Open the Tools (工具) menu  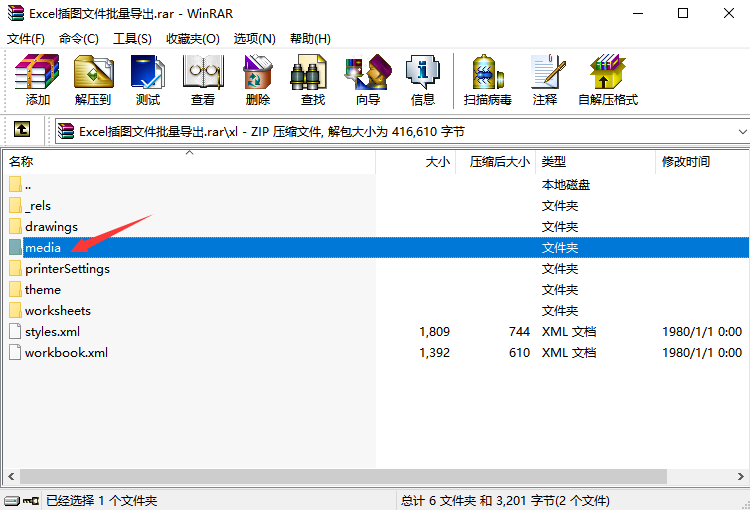pos(132,39)
